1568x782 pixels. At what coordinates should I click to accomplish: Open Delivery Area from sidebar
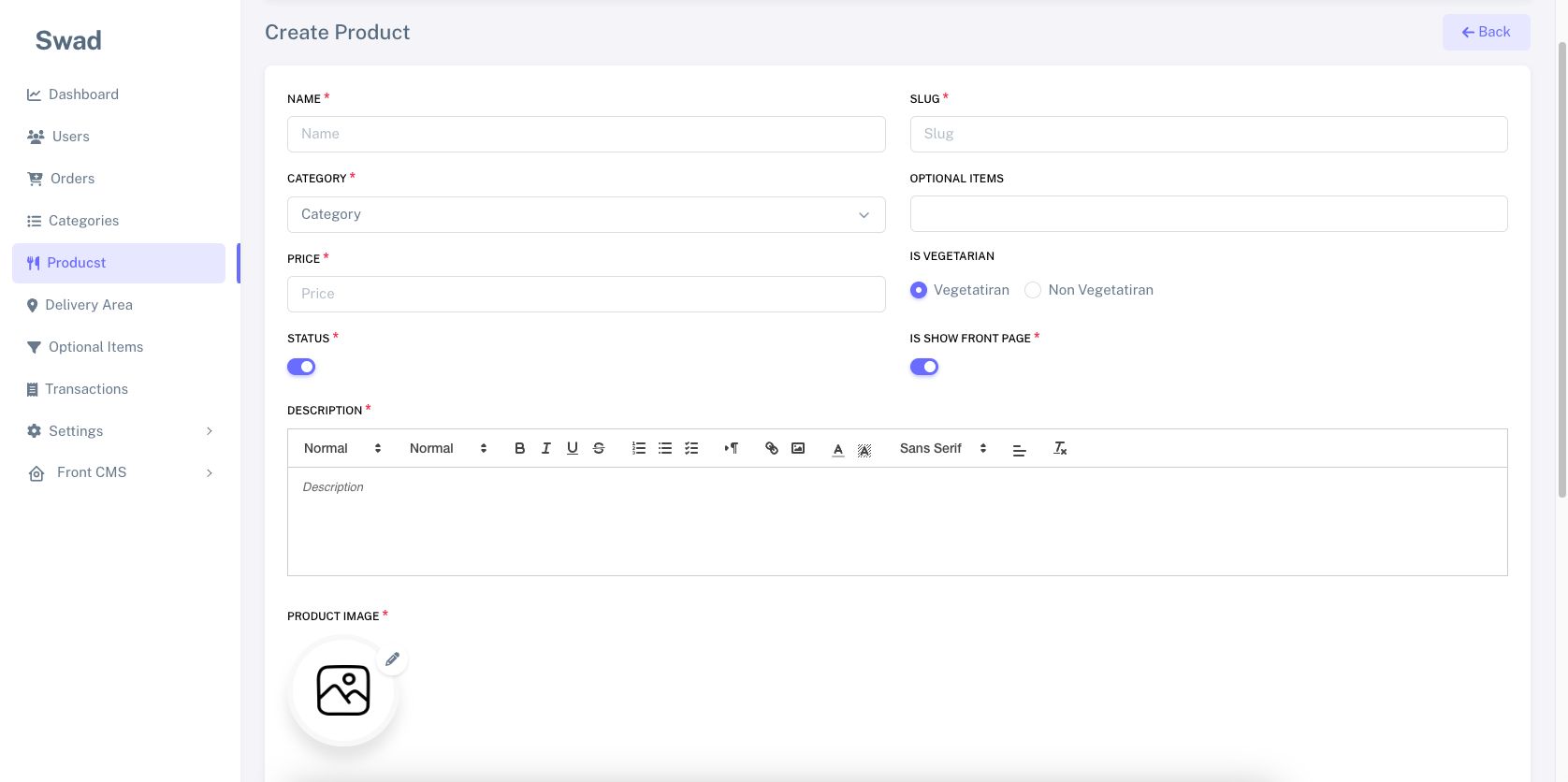[x=88, y=305]
